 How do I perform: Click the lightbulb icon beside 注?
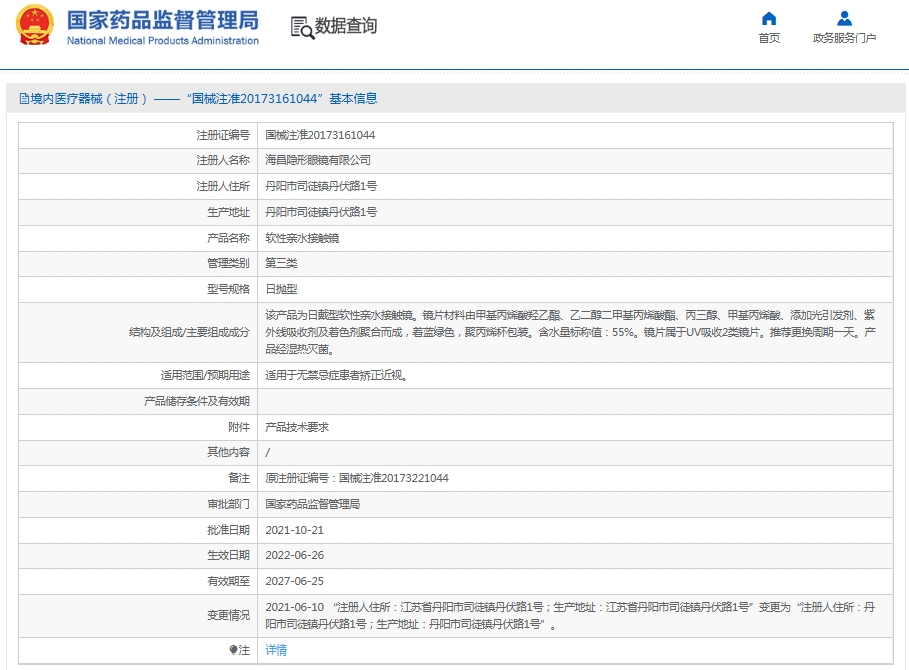pyautogui.click(x=233, y=650)
